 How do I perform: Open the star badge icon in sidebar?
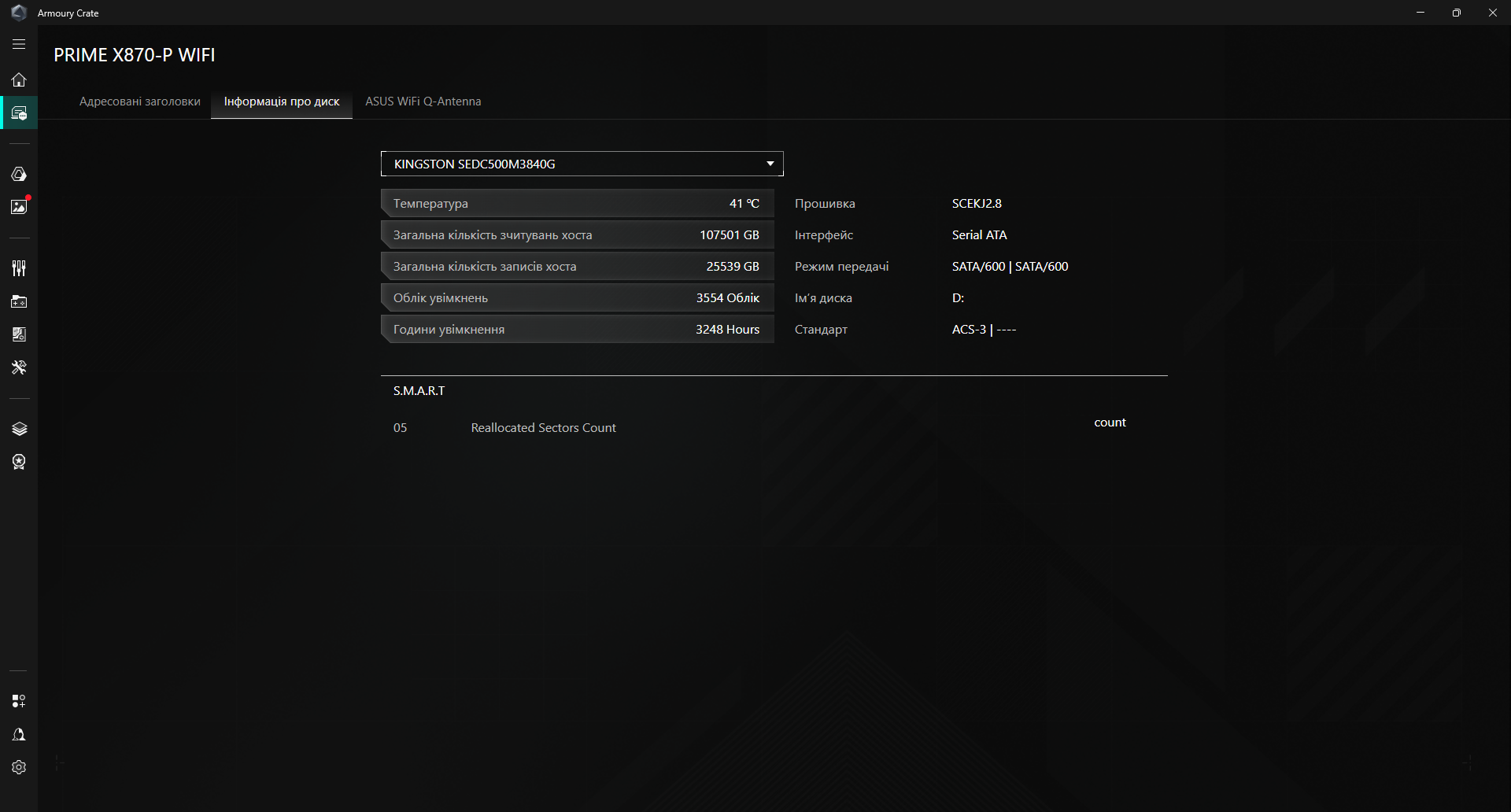point(19,462)
